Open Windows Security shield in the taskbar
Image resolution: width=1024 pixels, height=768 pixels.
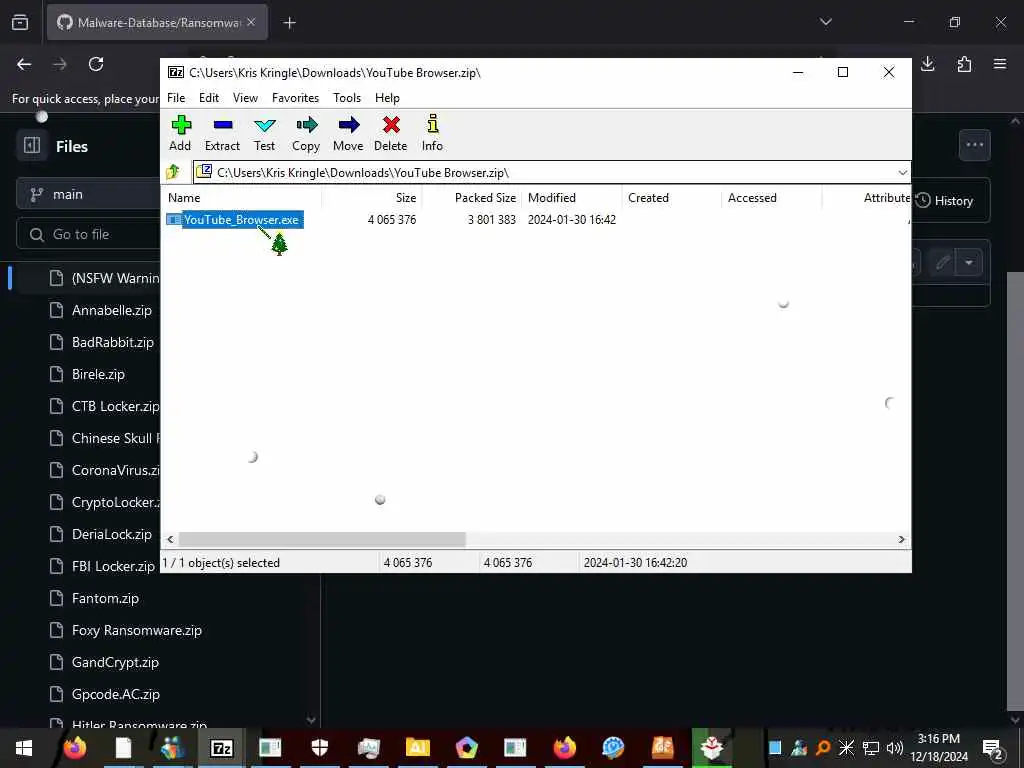[319, 748]
